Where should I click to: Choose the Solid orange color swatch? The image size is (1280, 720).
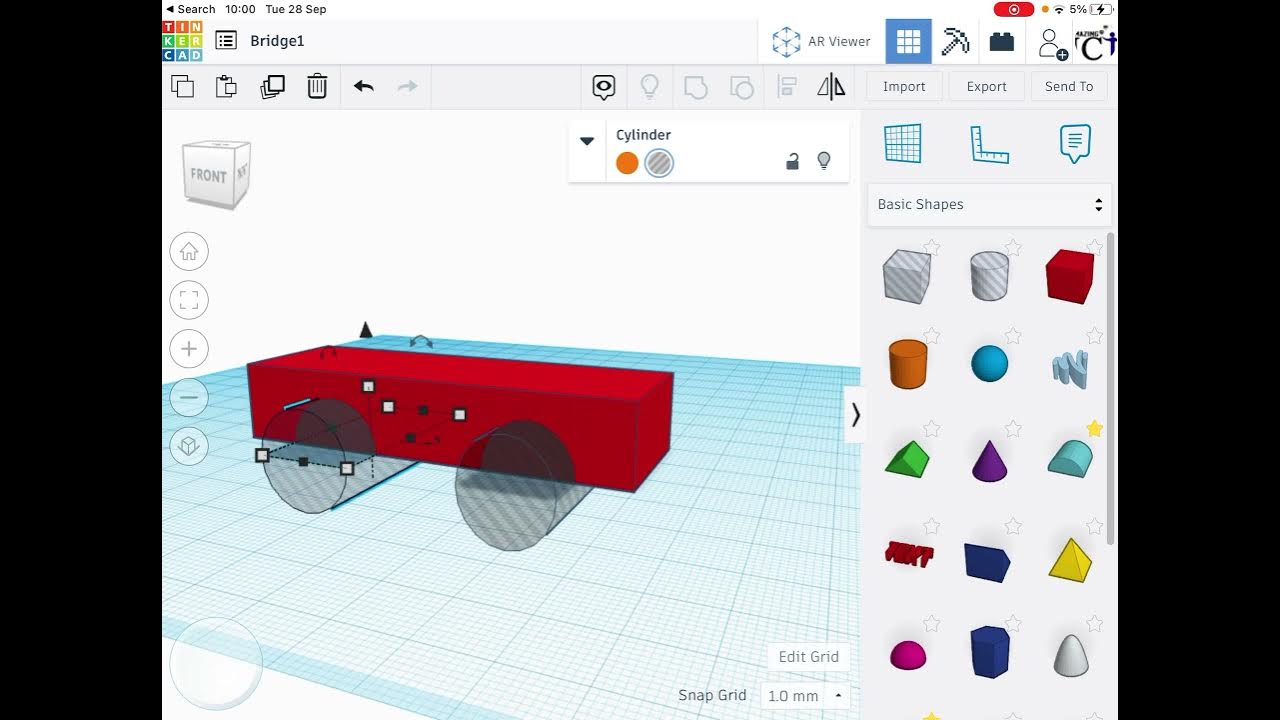pyautogui.click(x=627, y=163)
